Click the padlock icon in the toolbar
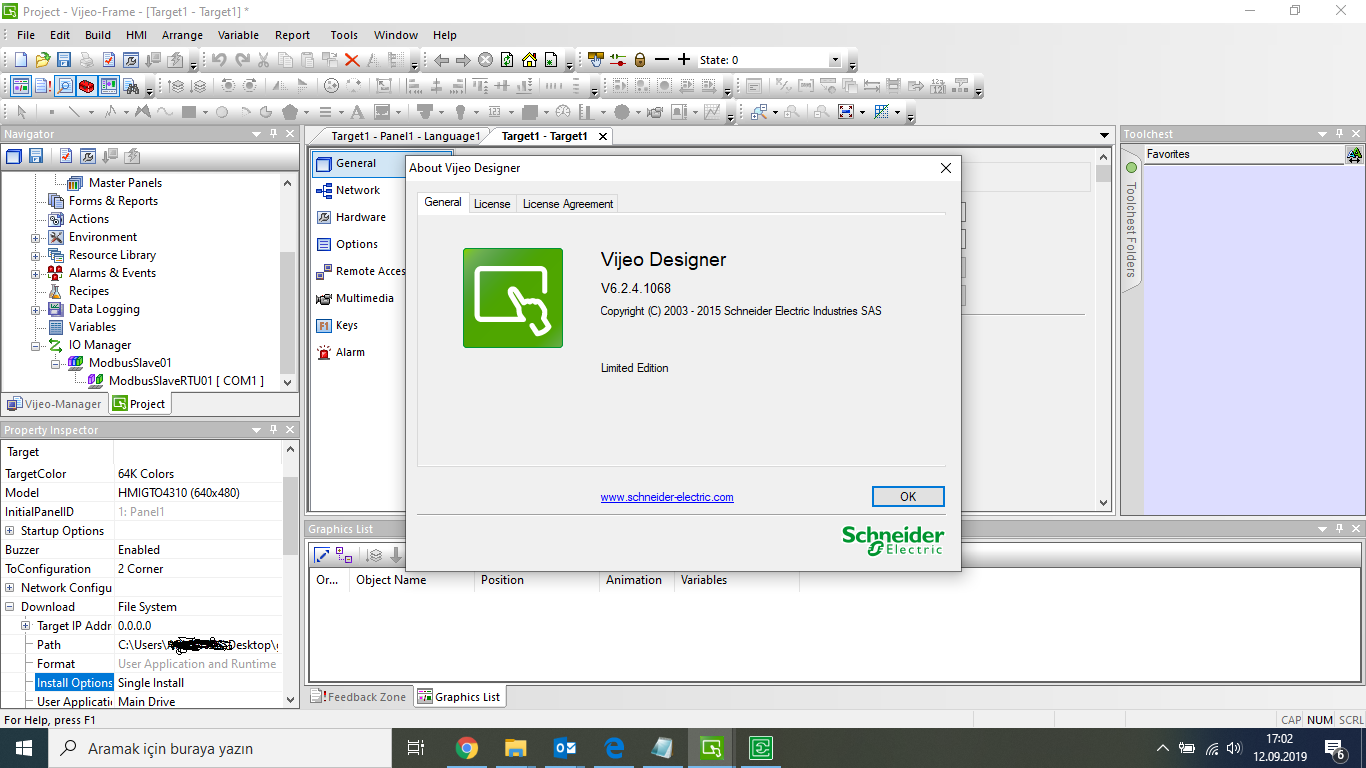Viewport: 1366px width, 768px height. [x=640, y=60]
